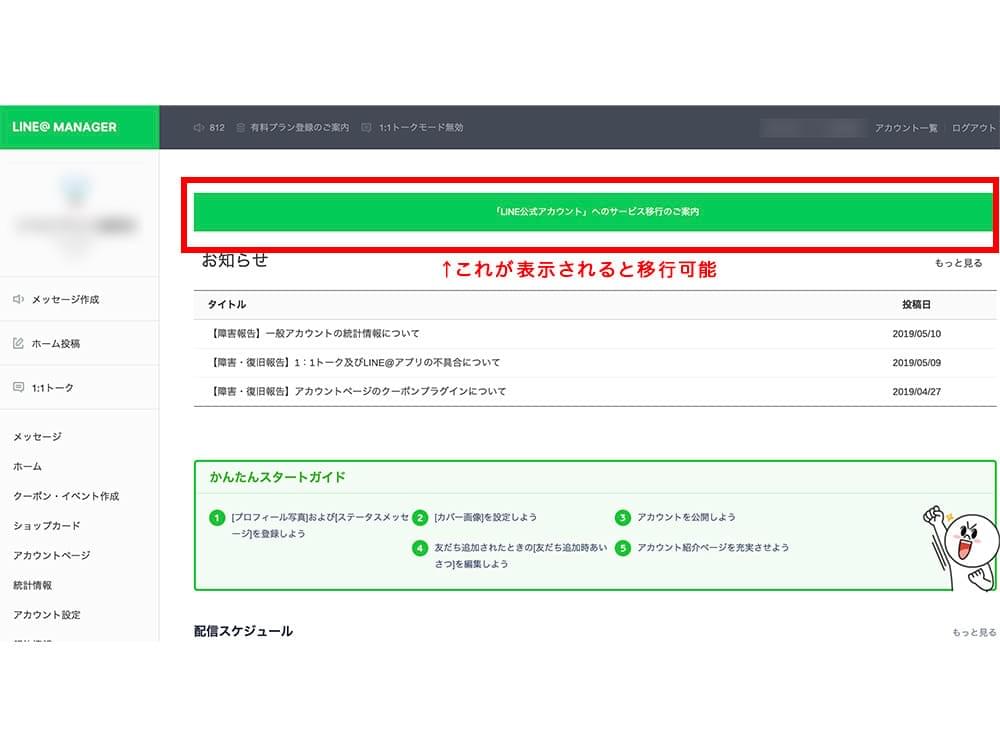This screenshot has height=750, width=1000.
Task: Click the chat icon before 1:1トークモード無効
Action: click(366, 128)
